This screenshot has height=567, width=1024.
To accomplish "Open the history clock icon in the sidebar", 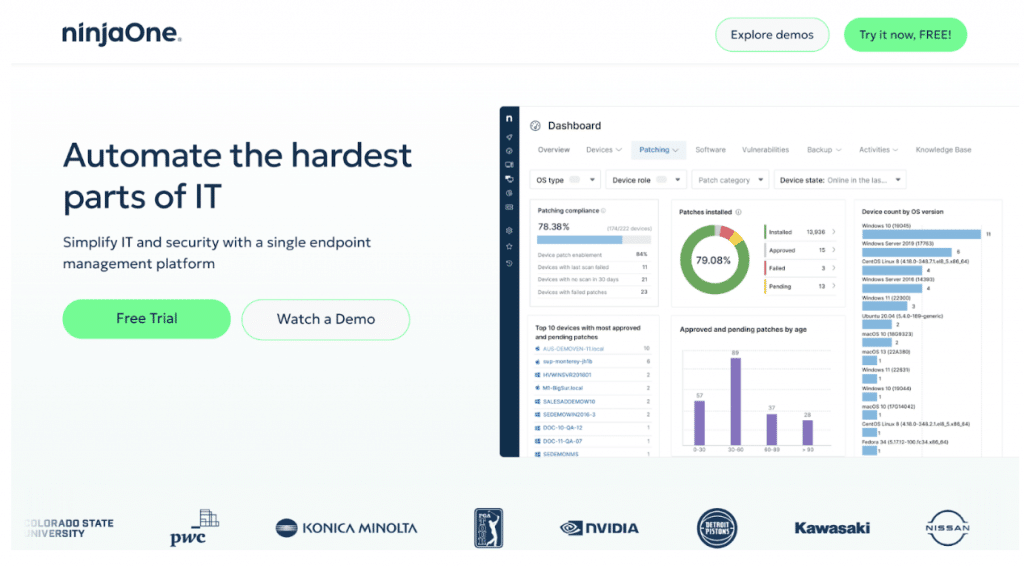I will coord(509,263).
